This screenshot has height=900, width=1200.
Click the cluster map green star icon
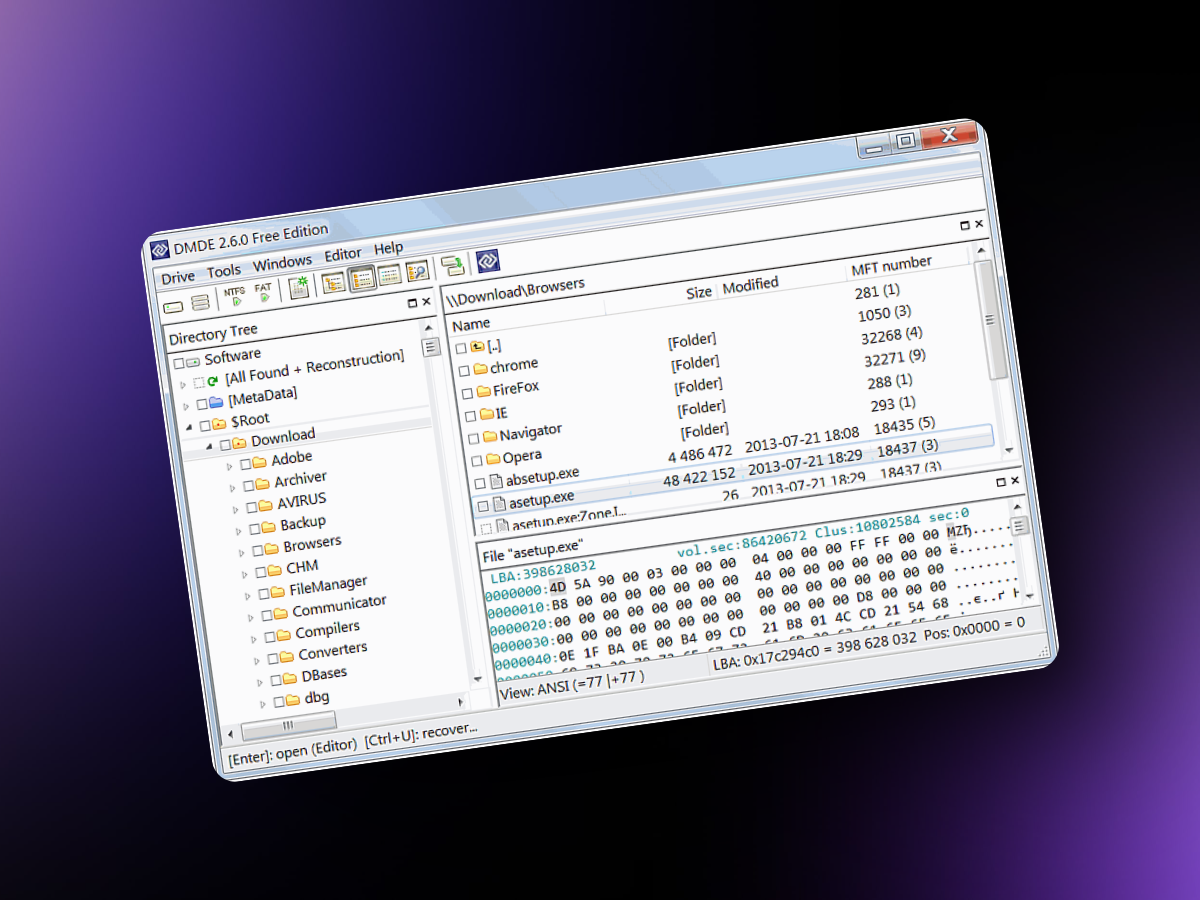click(298, 288)
